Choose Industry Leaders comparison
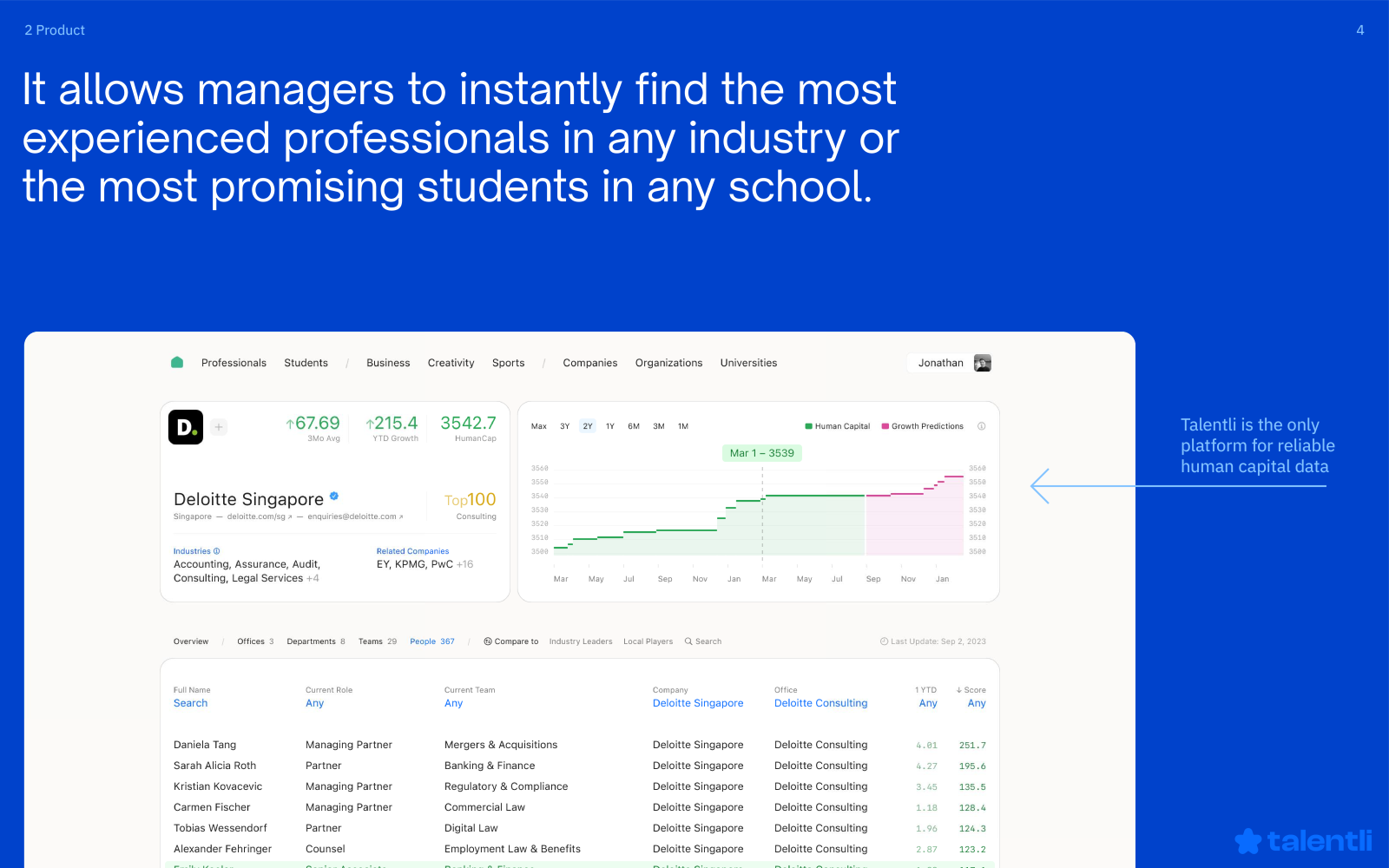The image size is (1389, 868). [581, 641]
